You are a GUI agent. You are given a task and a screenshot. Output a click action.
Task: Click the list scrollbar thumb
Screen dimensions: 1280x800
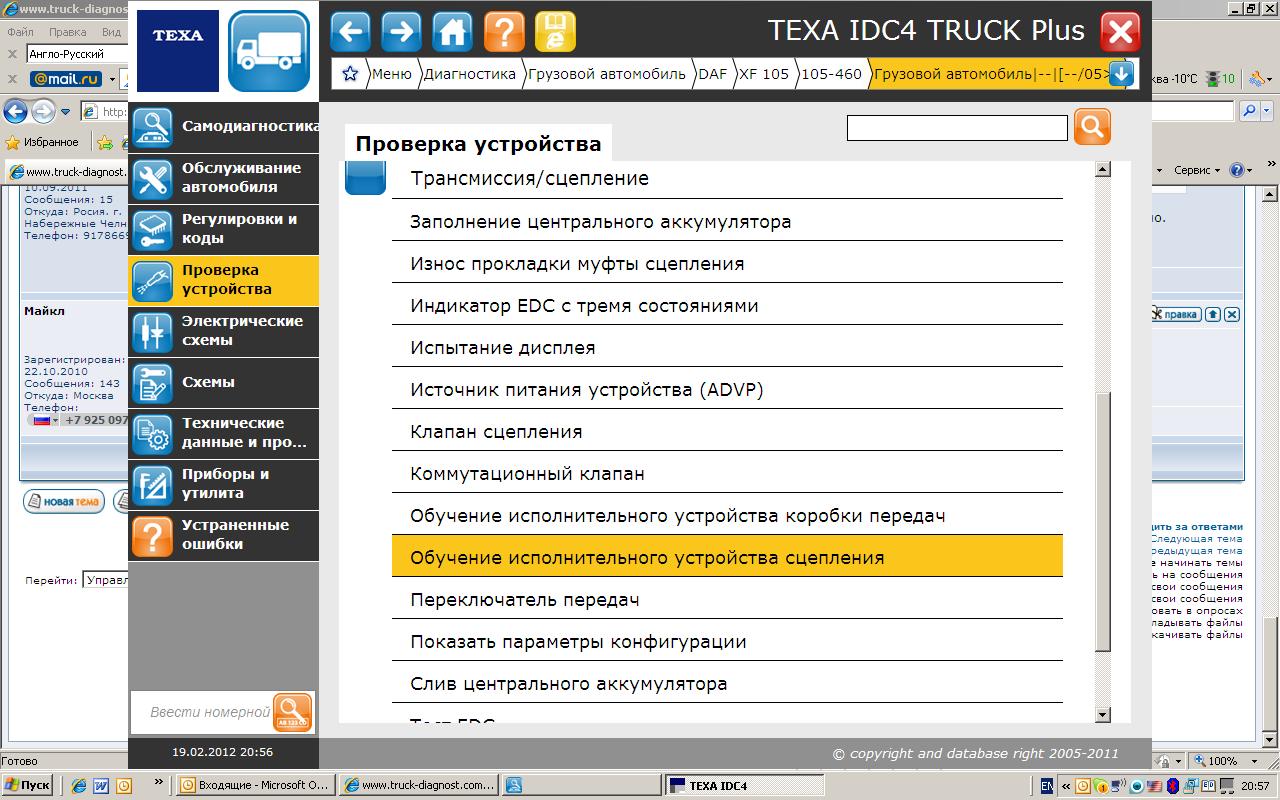[1103, 522]
